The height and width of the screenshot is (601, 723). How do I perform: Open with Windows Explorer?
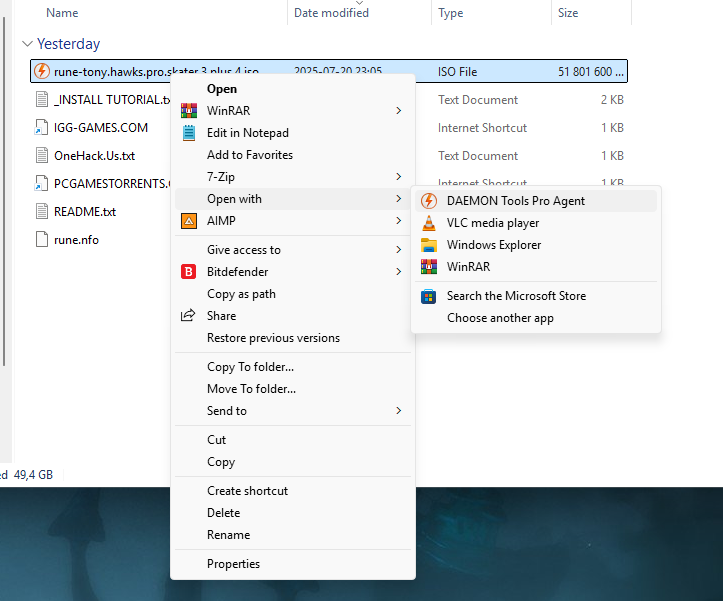tap(536, 245)
